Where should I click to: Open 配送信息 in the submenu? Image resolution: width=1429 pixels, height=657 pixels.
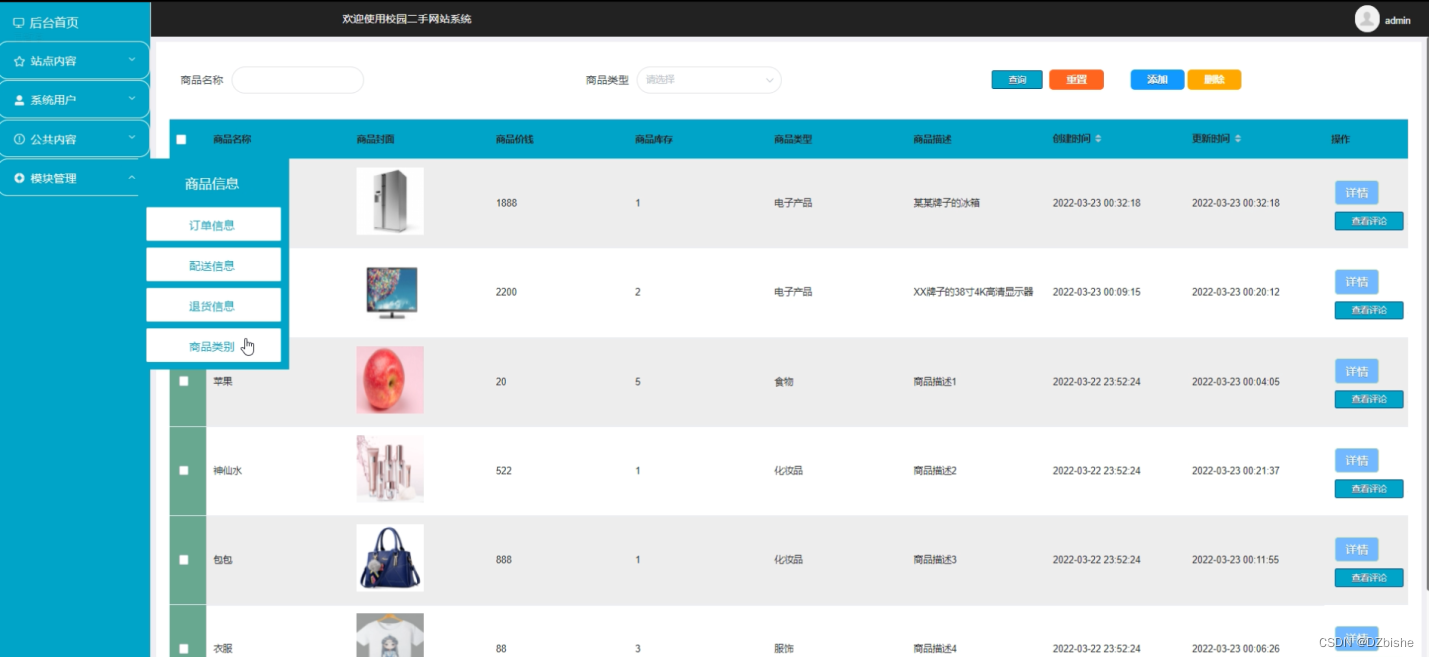(213, 265)
